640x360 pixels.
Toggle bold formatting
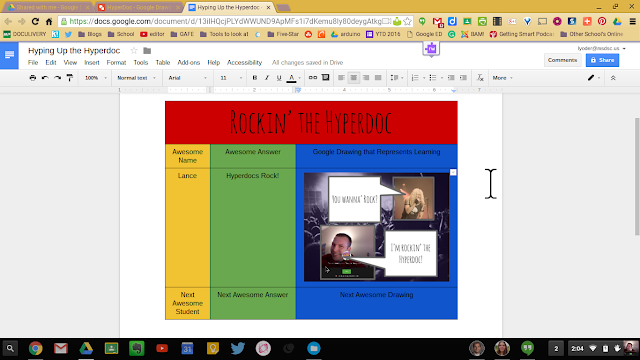[x=255, y=78]
